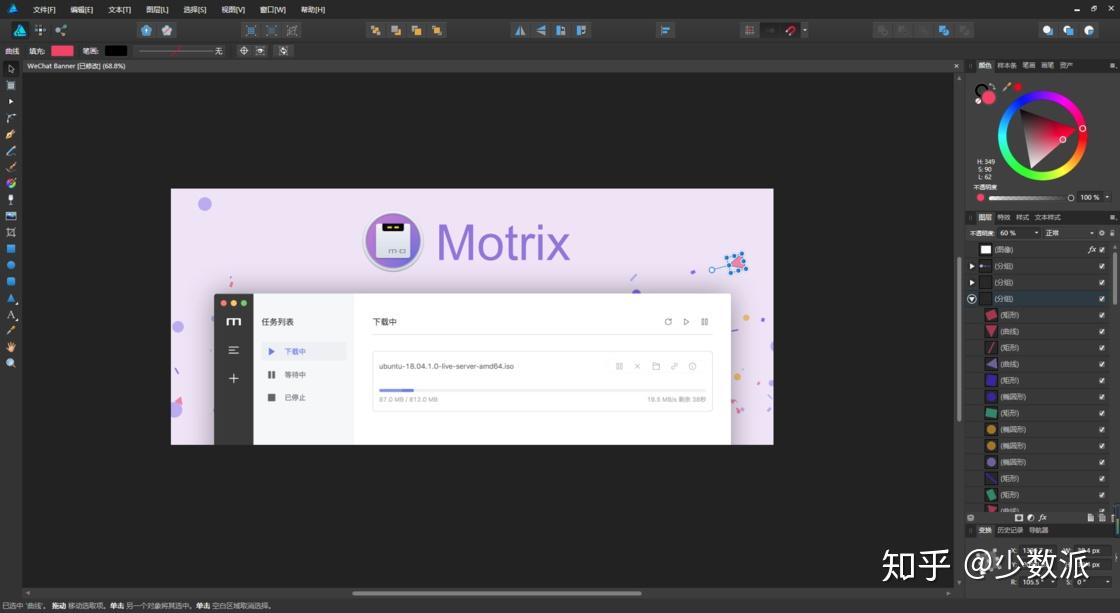Select the Artistic Text tool
The image size is (1120, 613).
tap(11, 314)
